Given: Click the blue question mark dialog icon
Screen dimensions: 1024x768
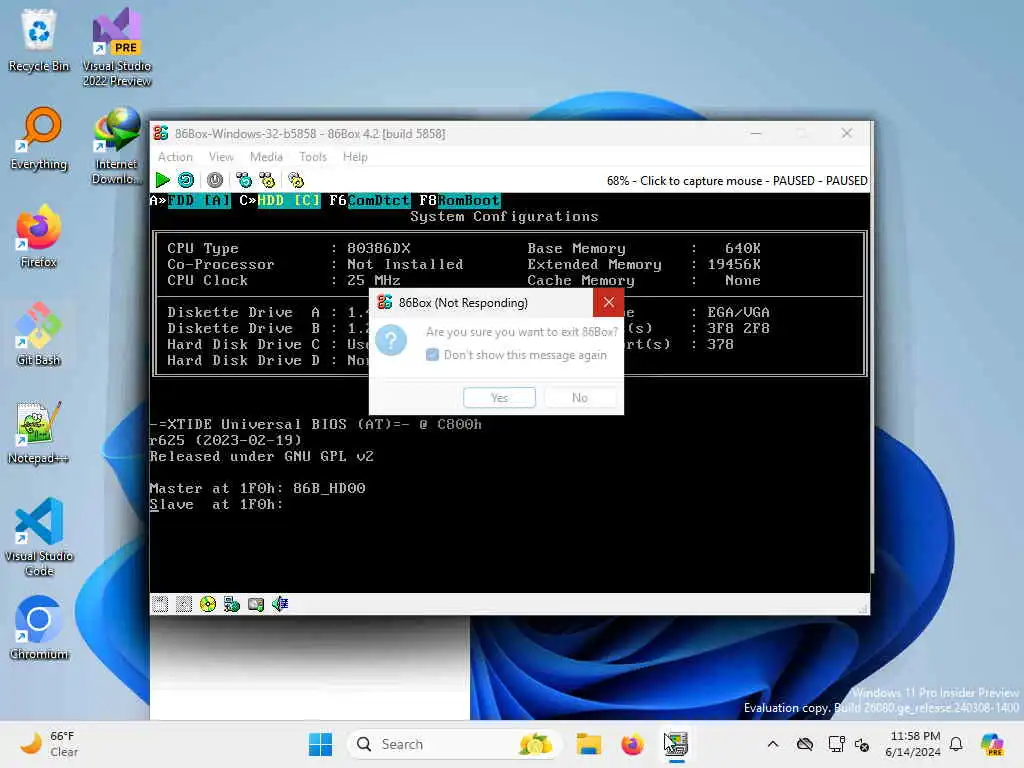Looking at the screenshot, I should pyautogui.click(x=391, y=340).
